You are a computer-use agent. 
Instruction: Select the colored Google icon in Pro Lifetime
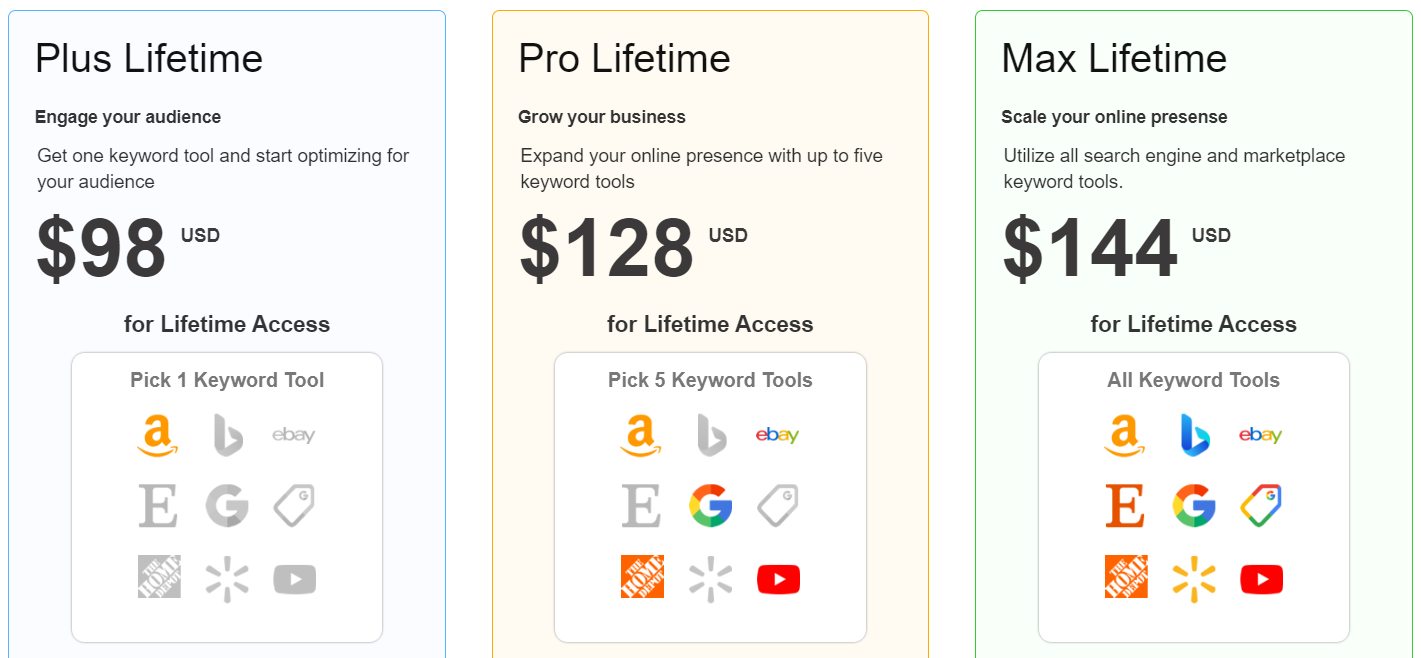[x=710, y=506]
